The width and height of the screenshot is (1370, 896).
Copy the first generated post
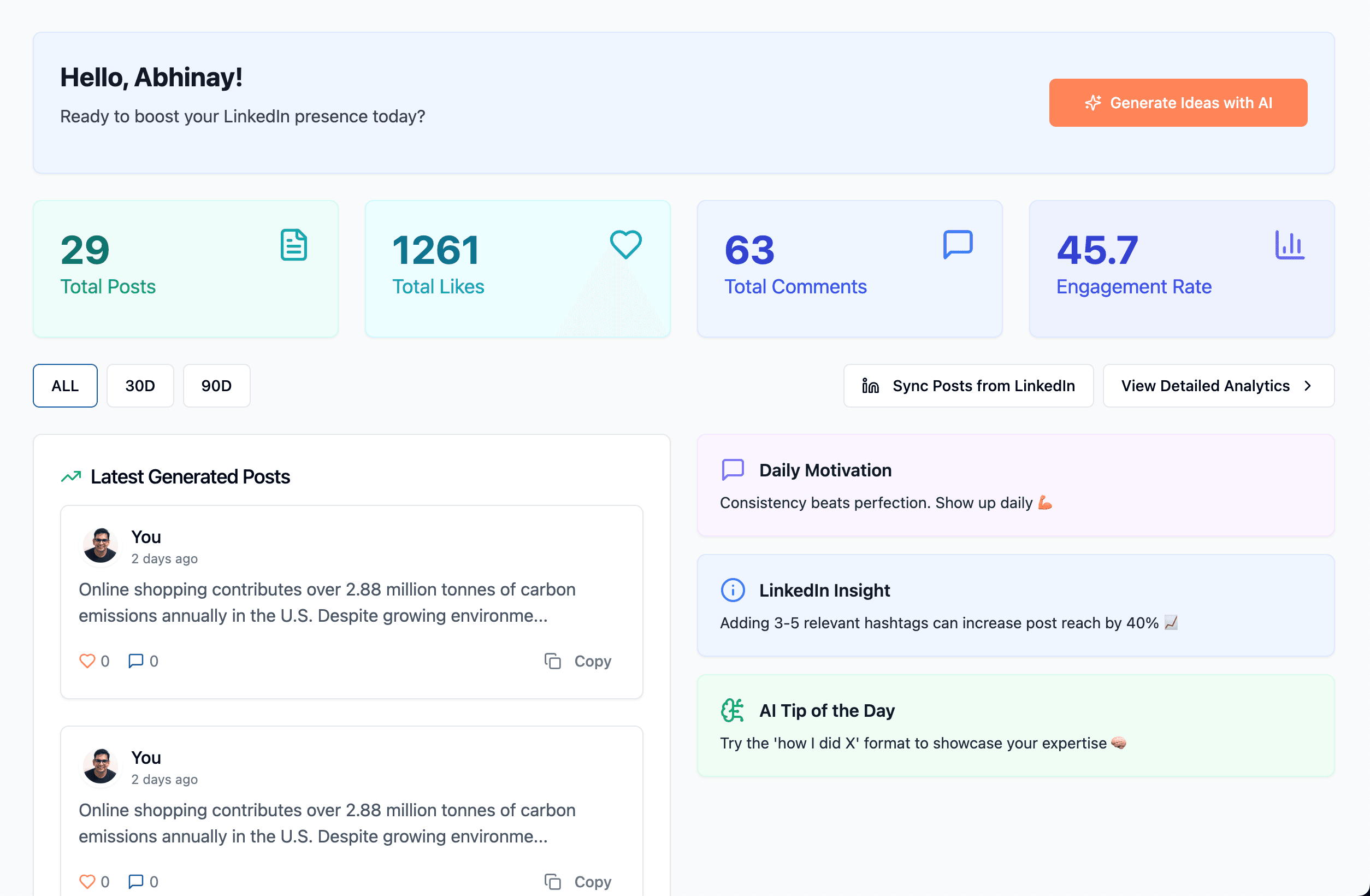click(x=578, y=661)
